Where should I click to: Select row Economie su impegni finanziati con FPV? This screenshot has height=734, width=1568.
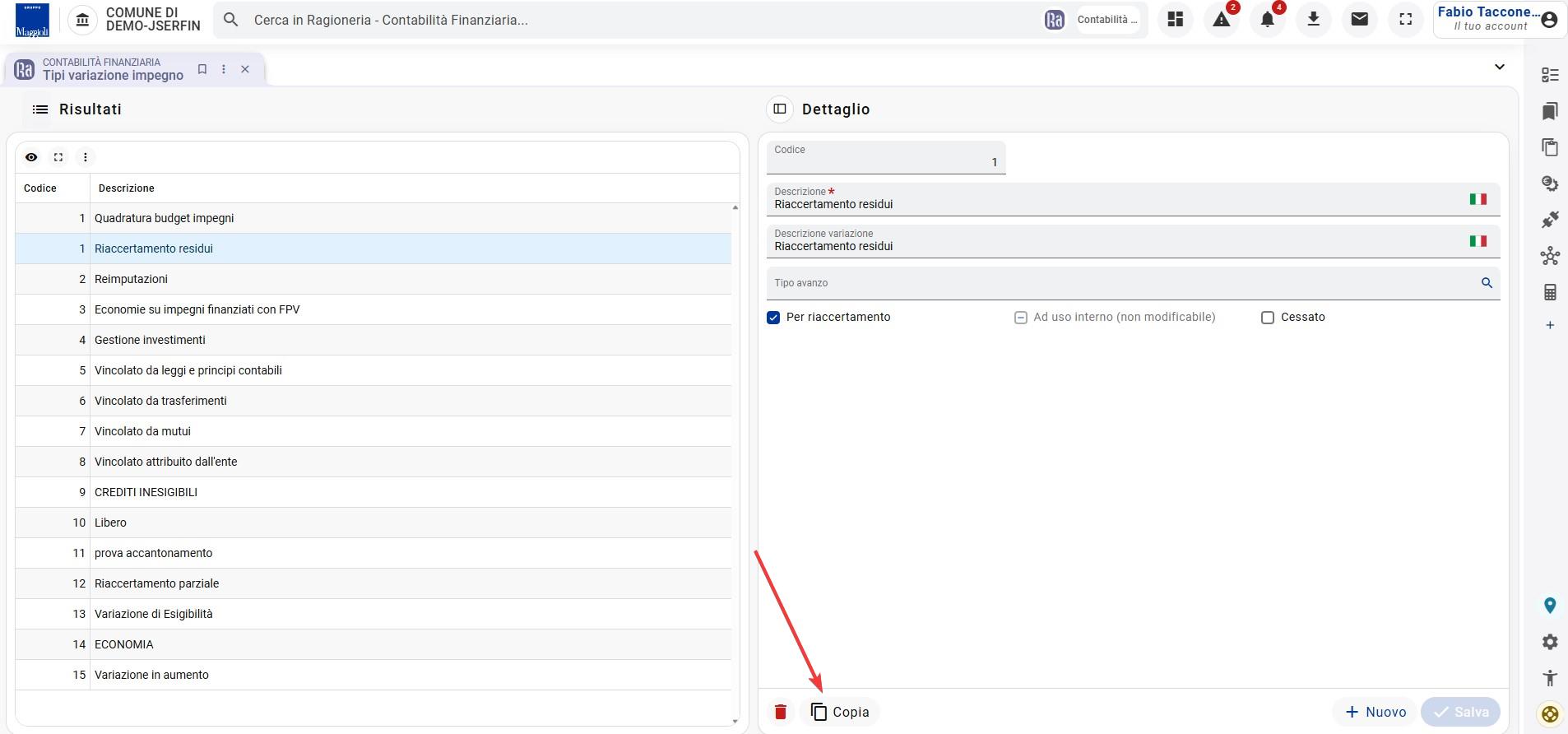[x=373, y=309]
